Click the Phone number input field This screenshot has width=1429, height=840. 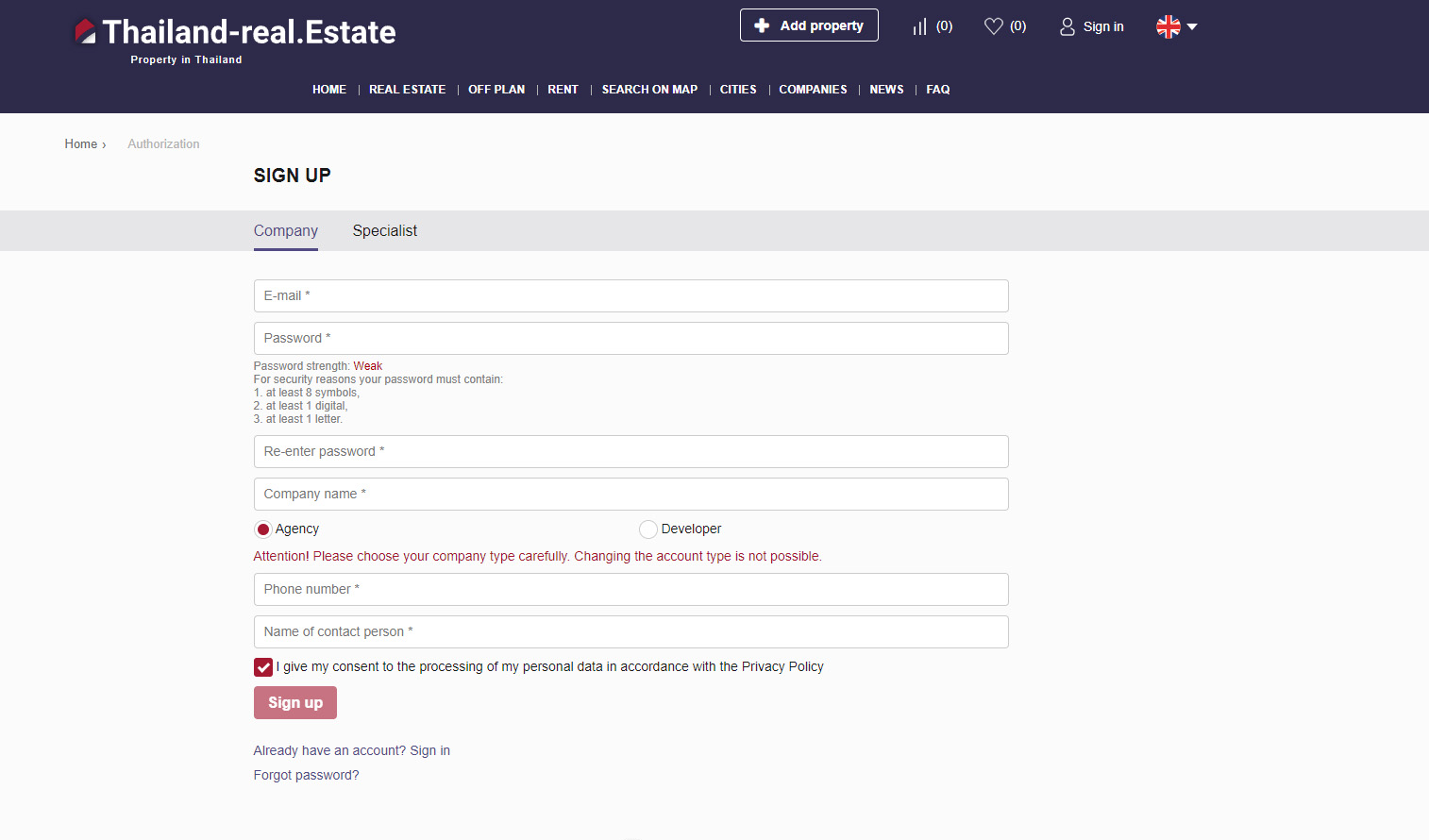[x=630, y=589]
